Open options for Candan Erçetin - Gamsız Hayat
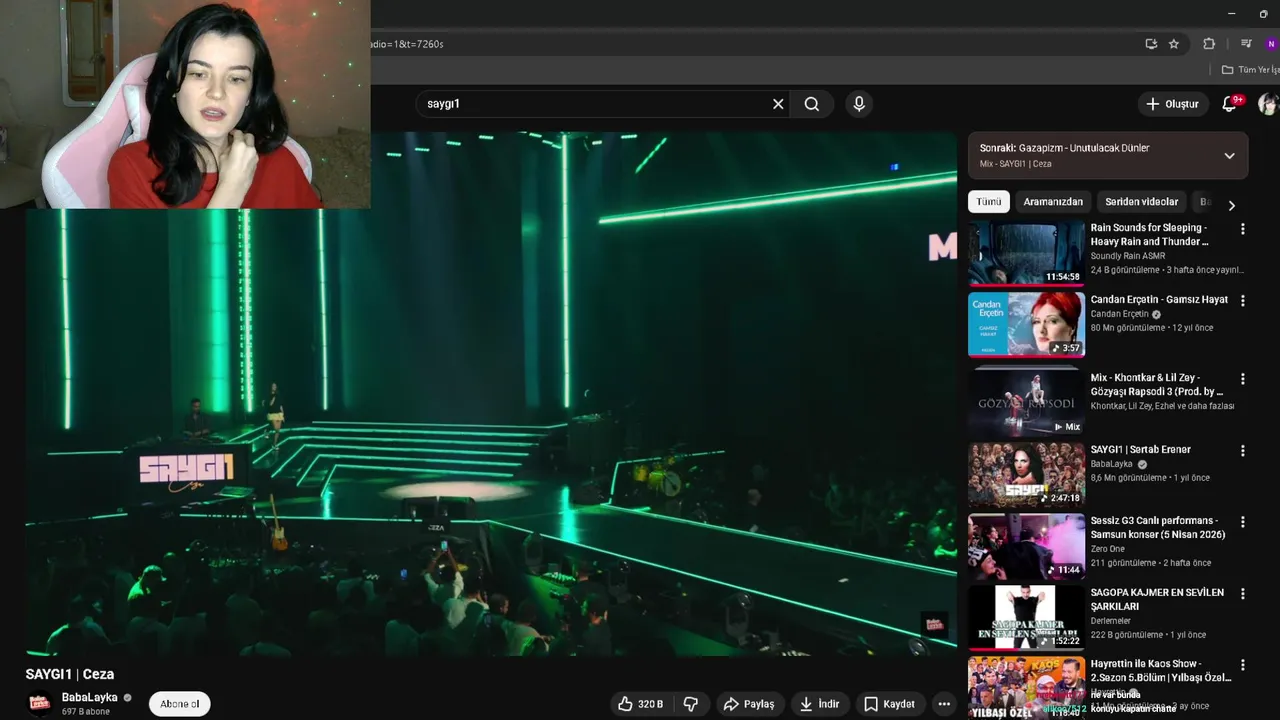Image resolution: width=1280 pixels, height=720 pixels. pos(1243,301)
